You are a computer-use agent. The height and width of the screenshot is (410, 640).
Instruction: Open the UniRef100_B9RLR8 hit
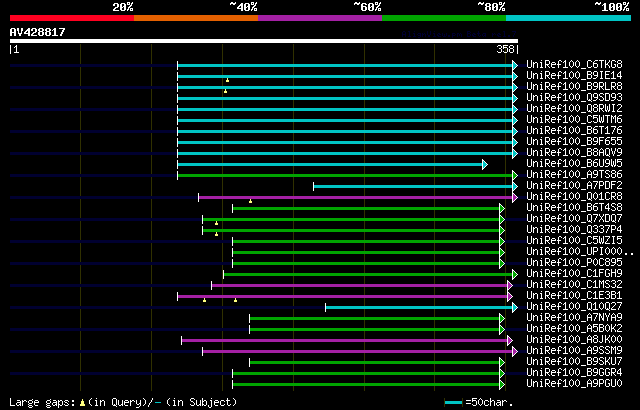pyautogui.click(x=574, y=86)
